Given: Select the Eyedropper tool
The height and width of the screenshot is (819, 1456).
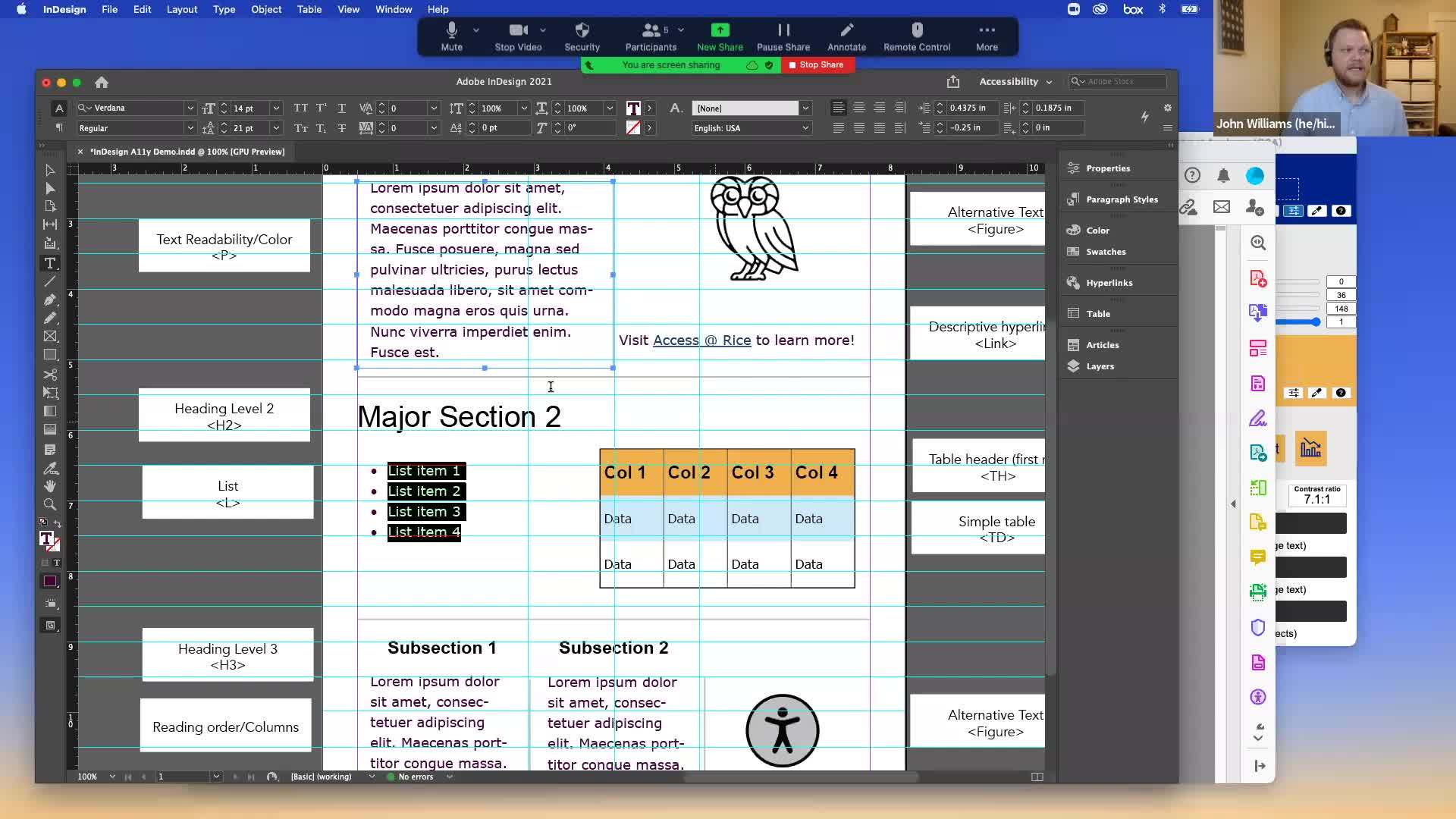Looking at the screenshot, I should tap(50, 468).
